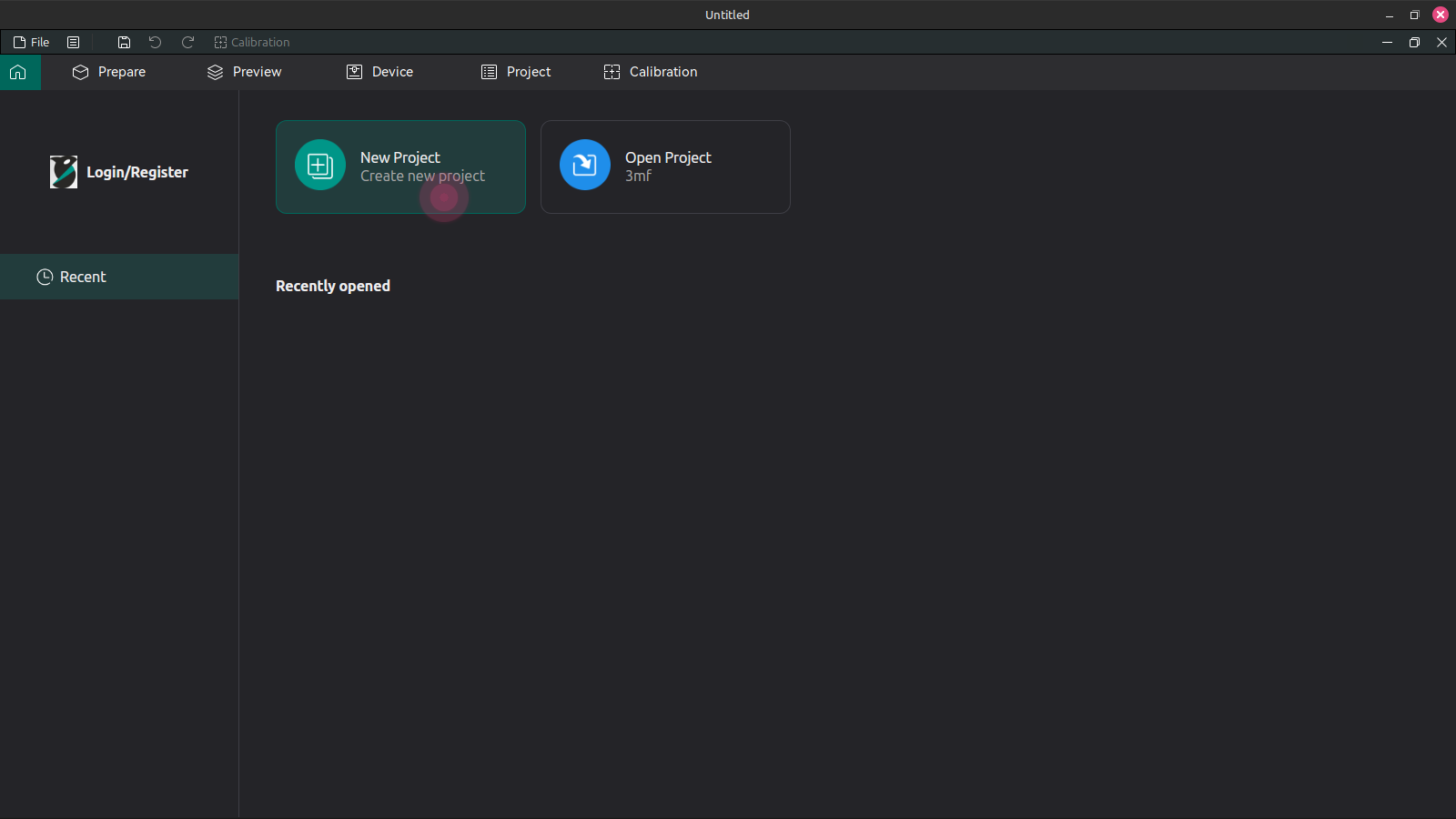1456x819 pixels.
Task: Open an existing 3mf project
Action: 665,167
